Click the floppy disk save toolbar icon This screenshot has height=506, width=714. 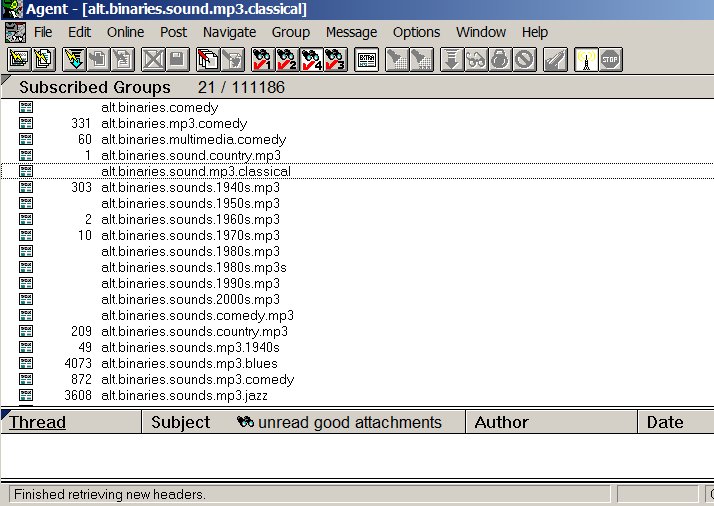click(x=177, y=59)
